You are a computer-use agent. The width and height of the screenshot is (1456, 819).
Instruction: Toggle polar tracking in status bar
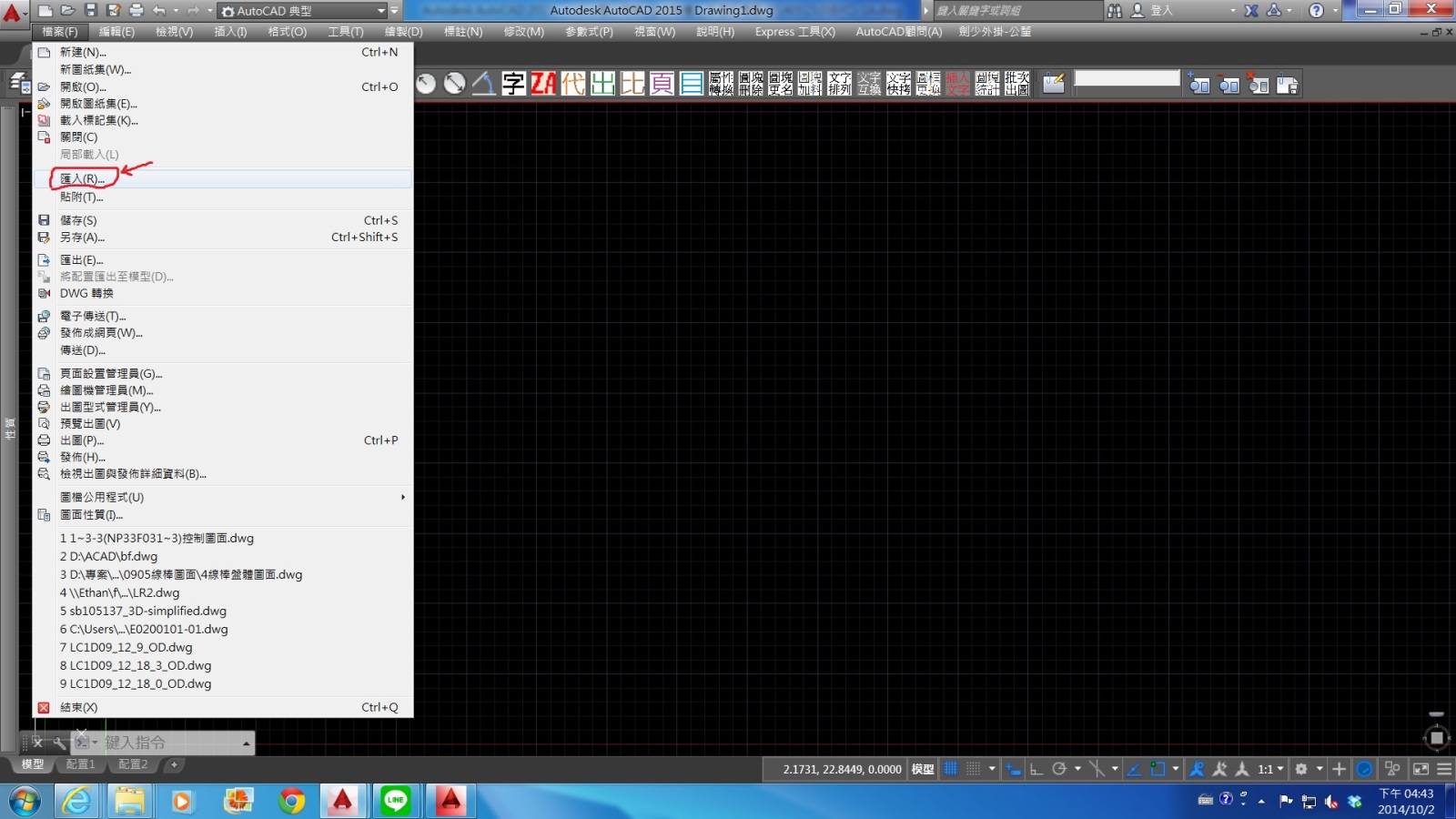[x=1058, y=769]
